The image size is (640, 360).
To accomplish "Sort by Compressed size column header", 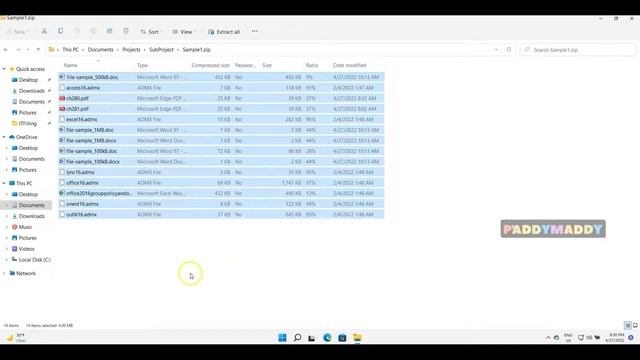I will (211, 65).
